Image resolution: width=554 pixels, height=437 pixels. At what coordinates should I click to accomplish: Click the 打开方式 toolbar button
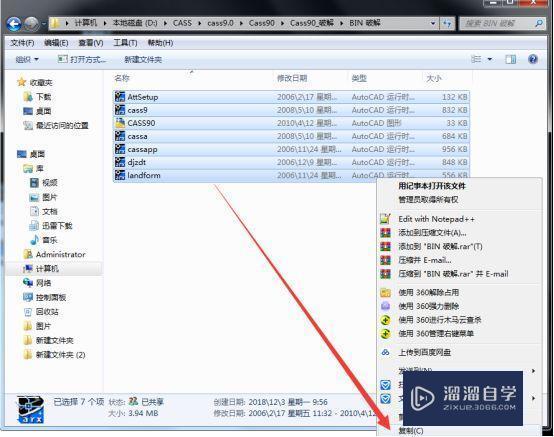click(82, 59)
